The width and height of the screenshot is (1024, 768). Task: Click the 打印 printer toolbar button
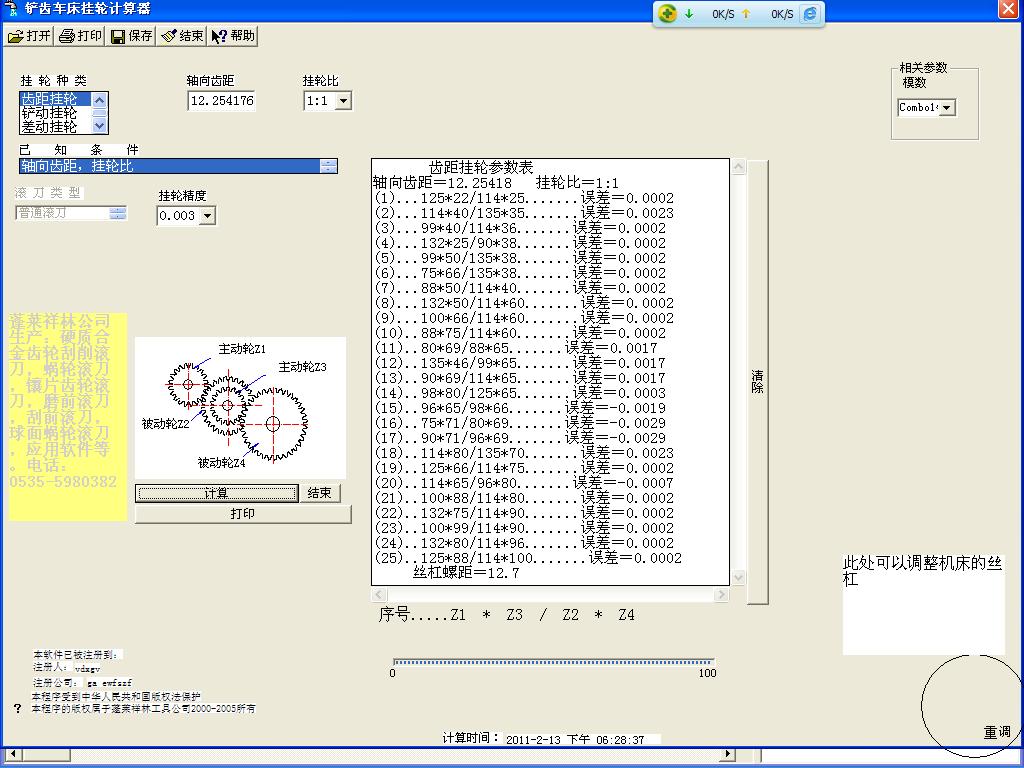point(80,35)
